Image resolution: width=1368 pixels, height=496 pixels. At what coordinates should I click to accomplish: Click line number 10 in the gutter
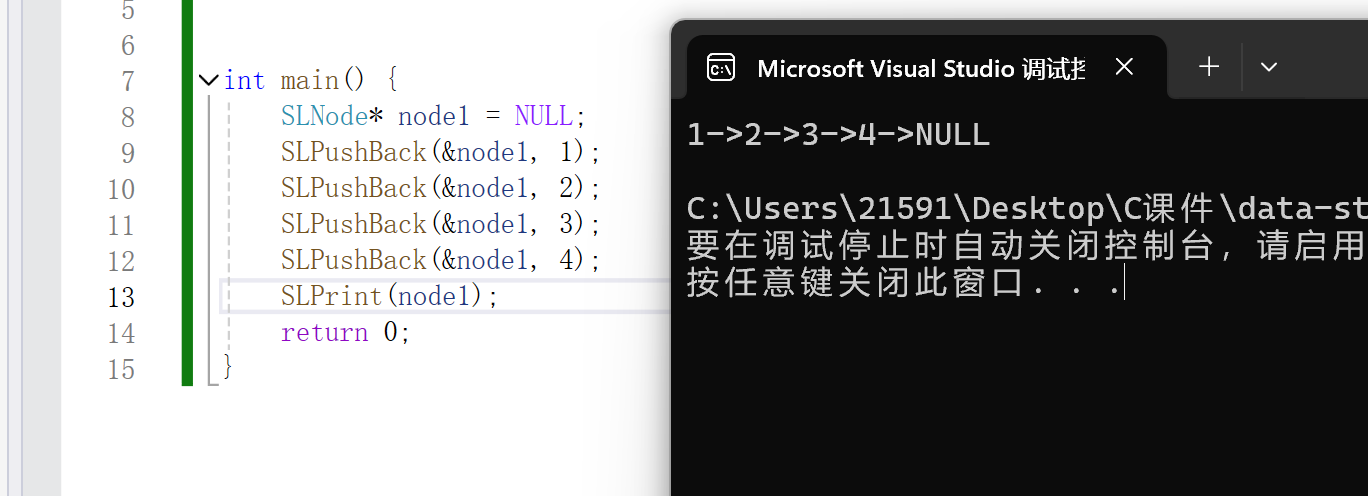pyautogui.click(x=121, y=189)
